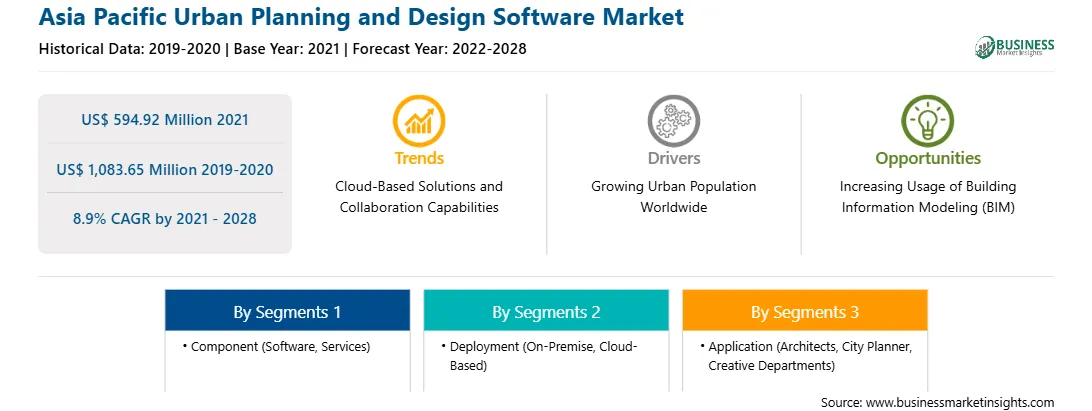Click the Drivers heading label
The height and width of the screenshot is (411, 1092).
tap(673, 158)
